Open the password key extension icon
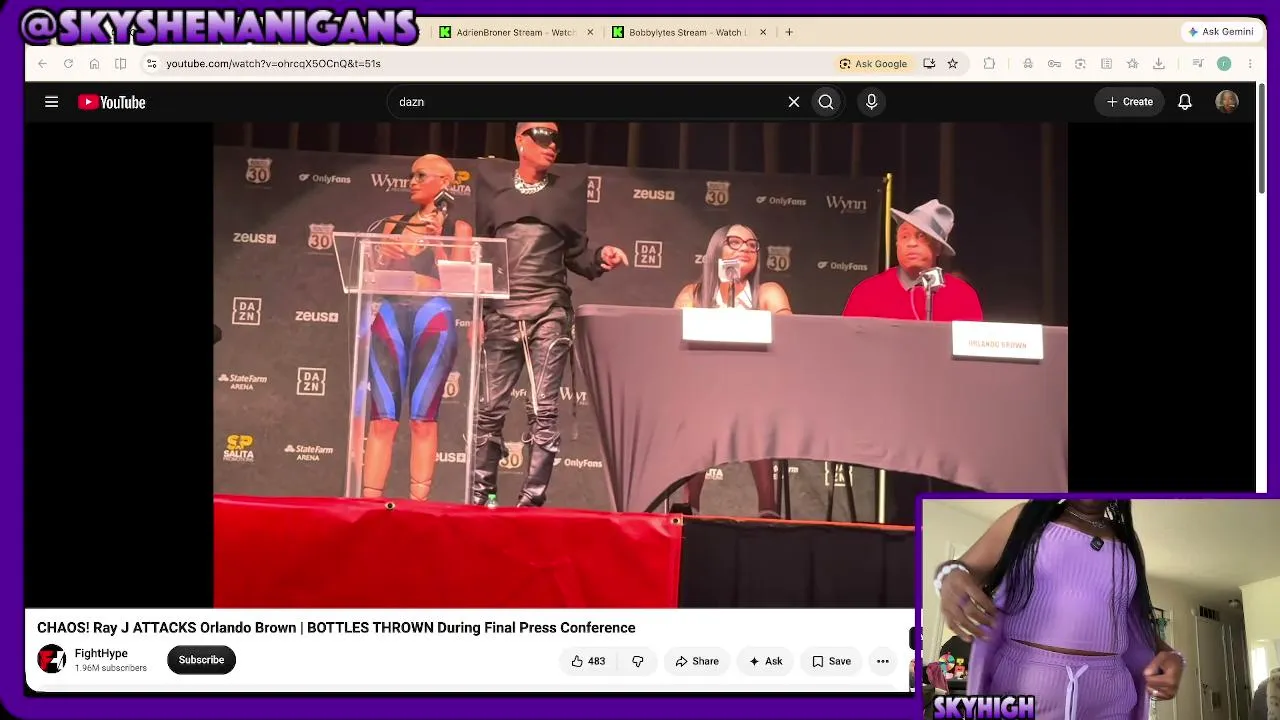 1054,64
